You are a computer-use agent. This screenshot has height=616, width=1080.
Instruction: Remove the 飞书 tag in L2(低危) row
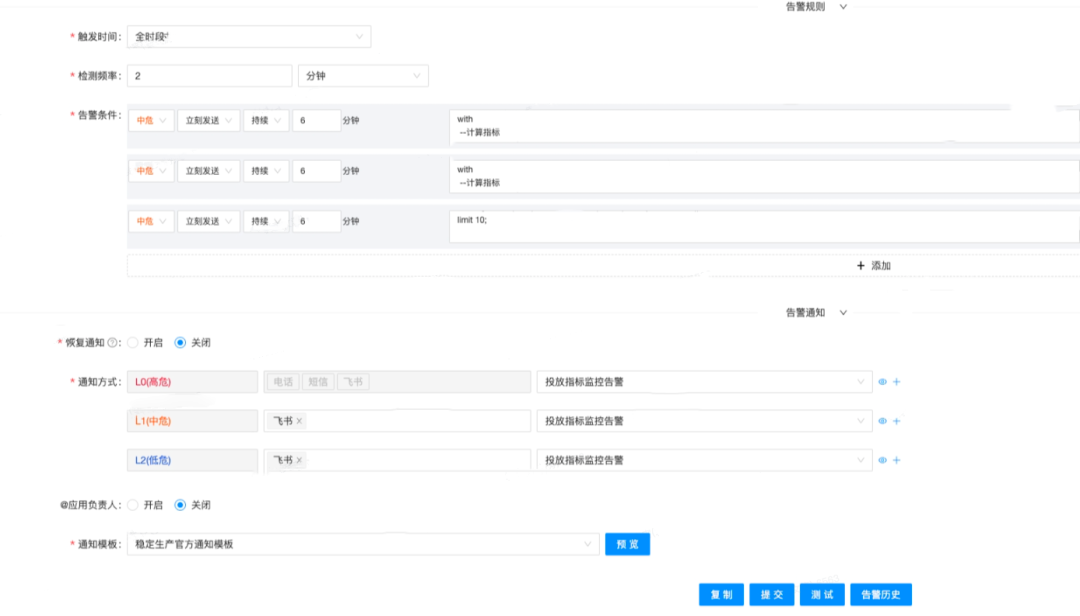tap(299, 460)
